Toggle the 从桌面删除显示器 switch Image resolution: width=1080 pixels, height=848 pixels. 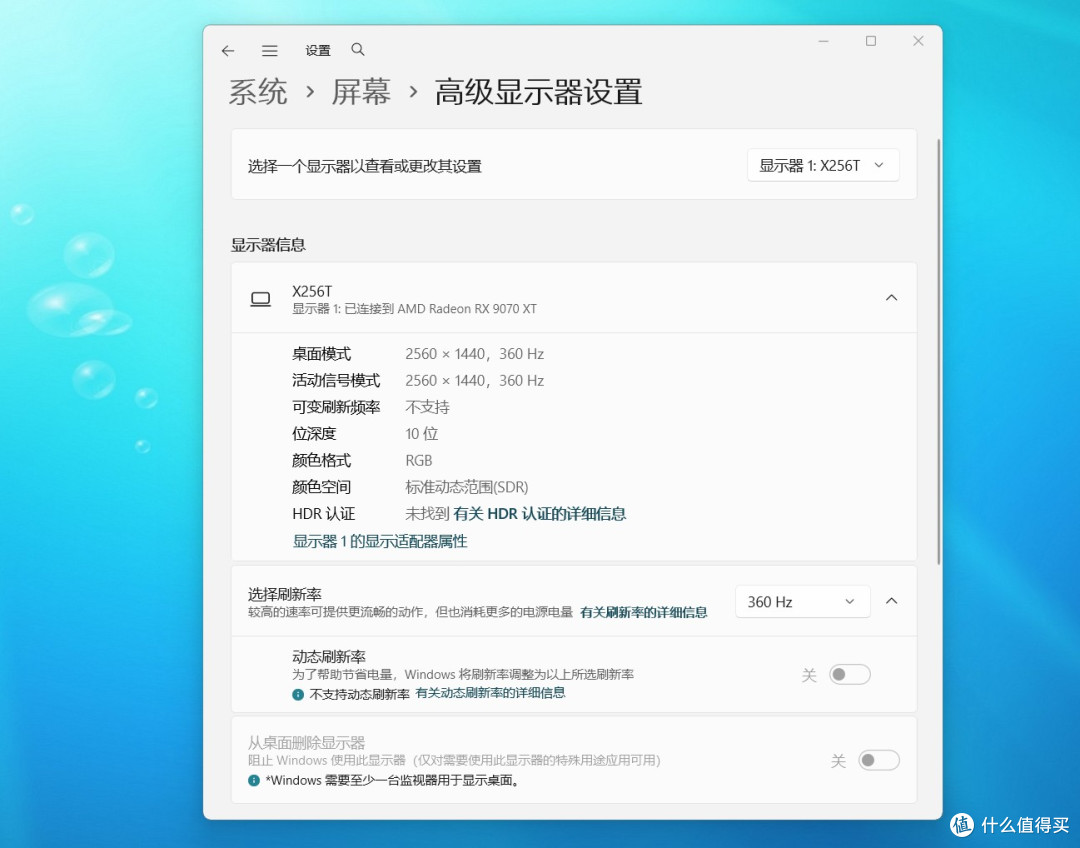[x=879, y=761]
